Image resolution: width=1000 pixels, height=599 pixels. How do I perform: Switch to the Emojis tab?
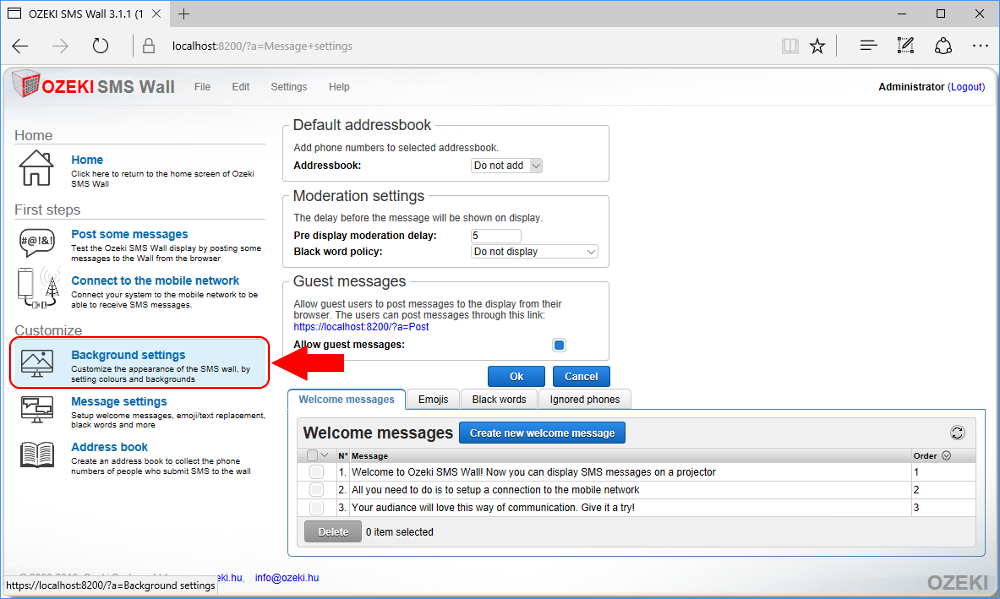tap(433, 399)
